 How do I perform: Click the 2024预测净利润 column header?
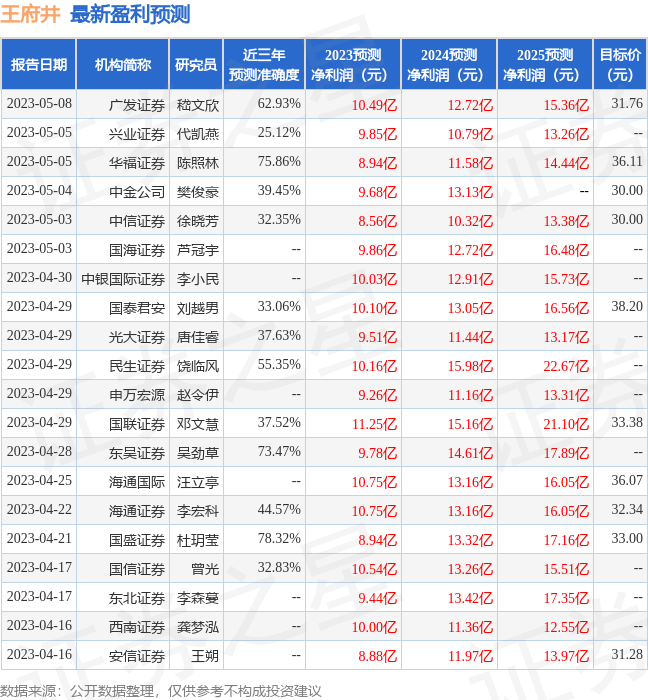(448, 65)
